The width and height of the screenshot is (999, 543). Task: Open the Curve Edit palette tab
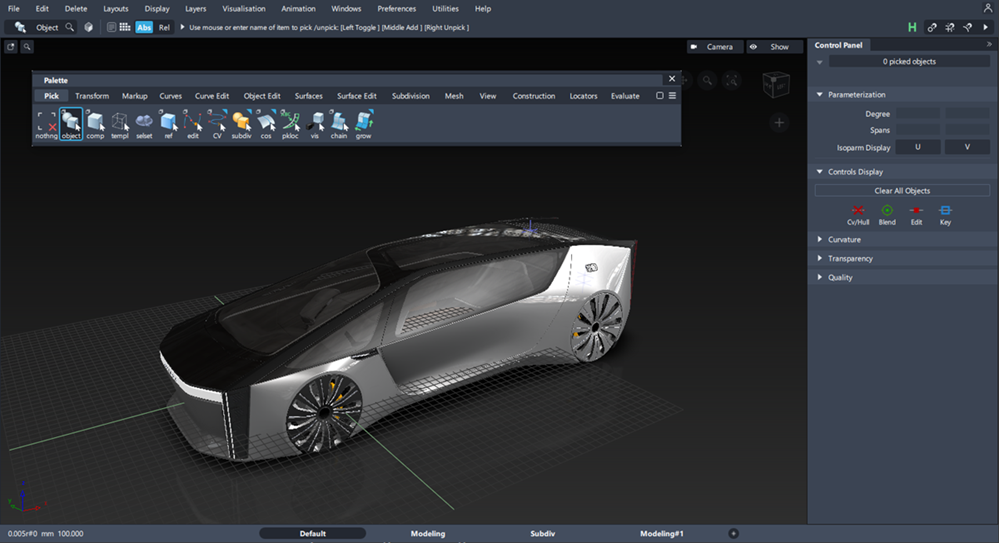pos(212,96)
